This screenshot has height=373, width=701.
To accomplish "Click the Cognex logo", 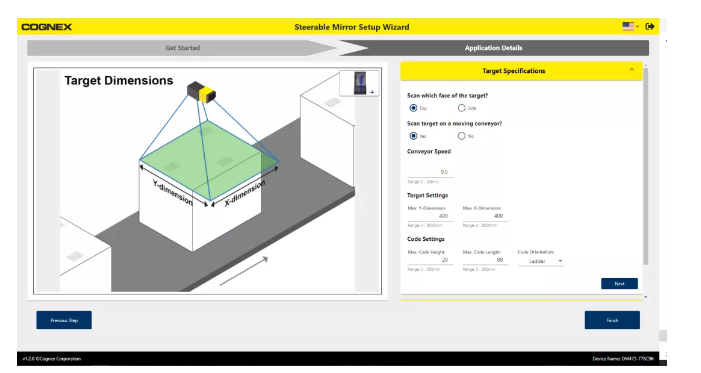I will tap(46, 27).
